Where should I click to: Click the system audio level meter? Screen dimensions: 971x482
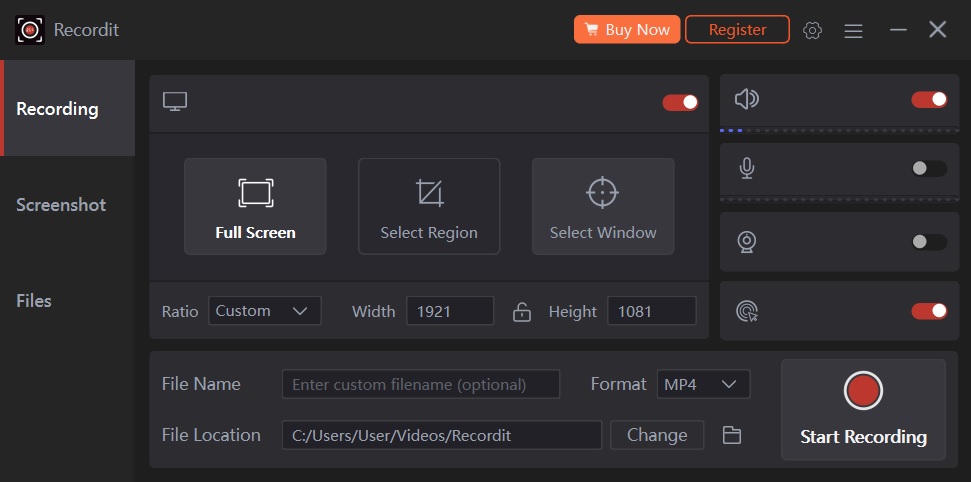(833, 130)
